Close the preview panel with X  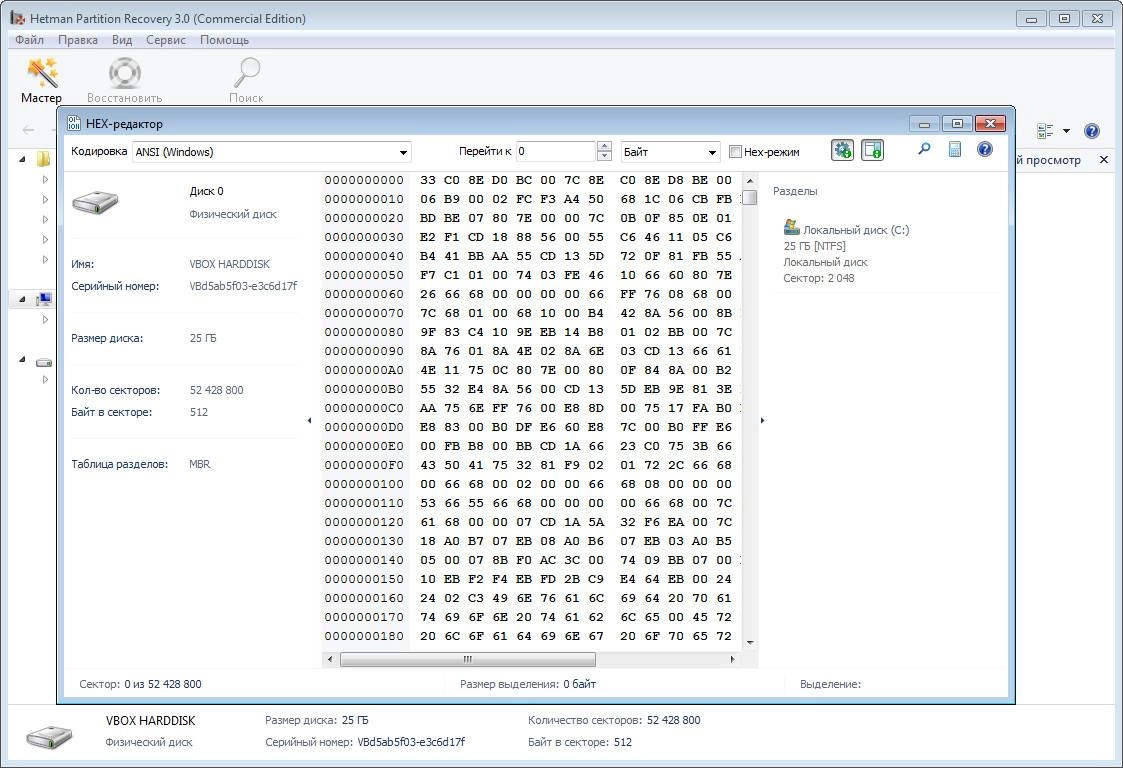click(x=1104, y=160)
